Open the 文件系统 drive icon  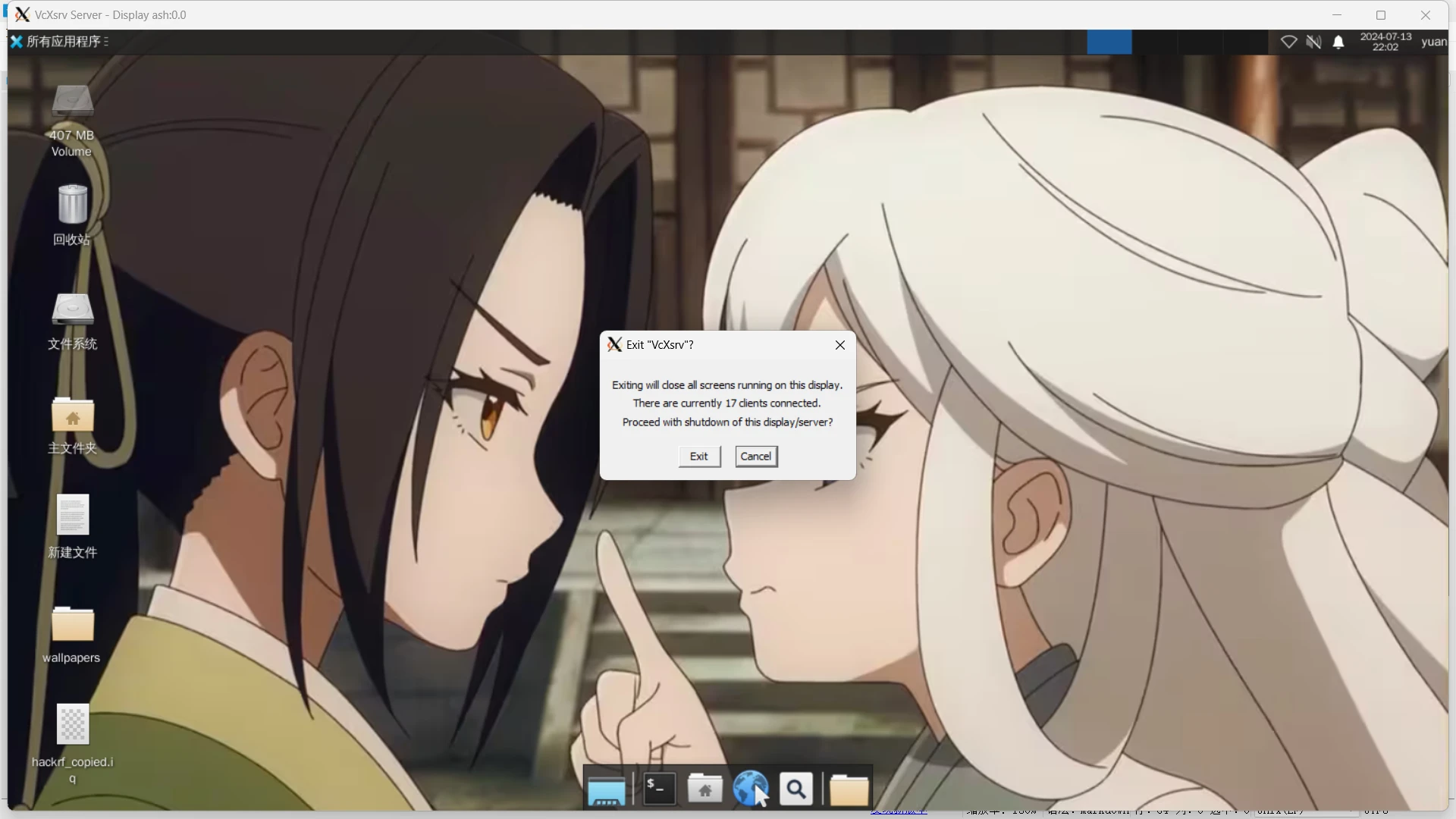(73, 310)
